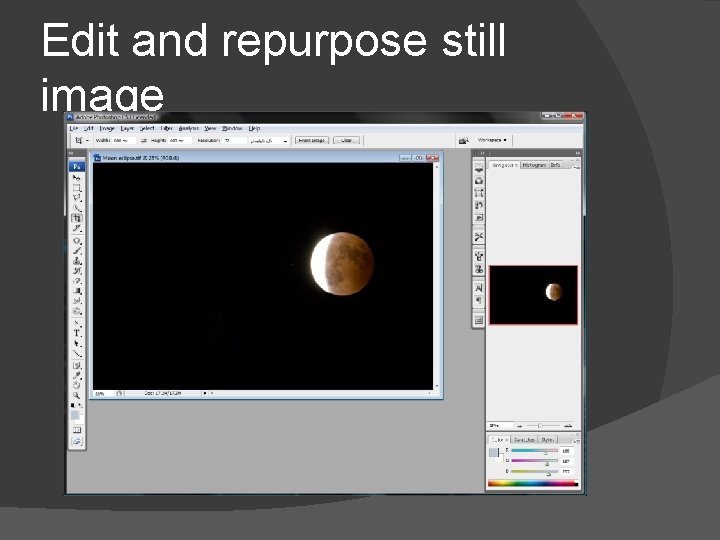Open the Analysis menu
This screenshot has width=720, height=540.
[189, 129]
